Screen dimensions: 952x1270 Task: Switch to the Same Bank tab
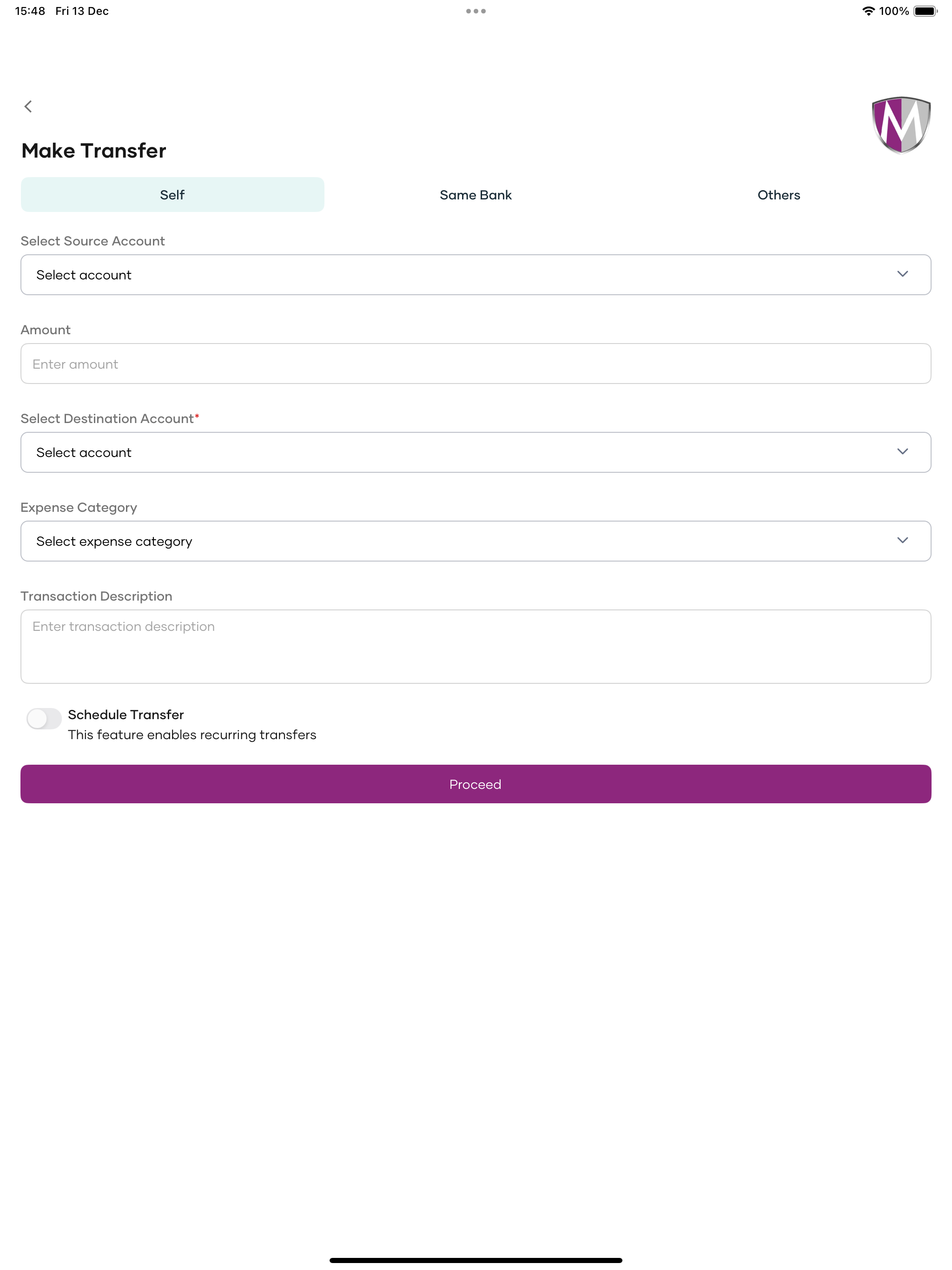click(x=476, y=195)
